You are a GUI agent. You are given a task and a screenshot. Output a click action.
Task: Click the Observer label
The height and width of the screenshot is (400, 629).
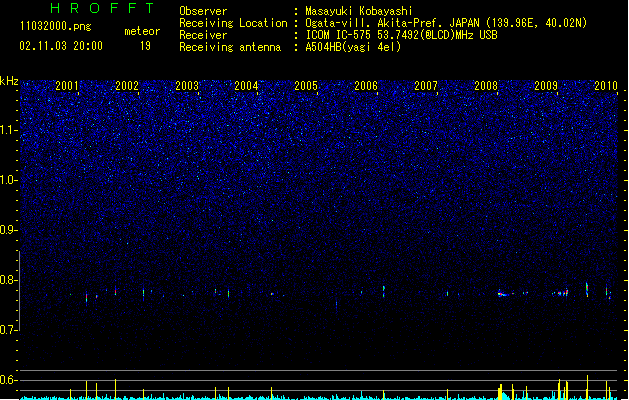[x=203, y=11]
